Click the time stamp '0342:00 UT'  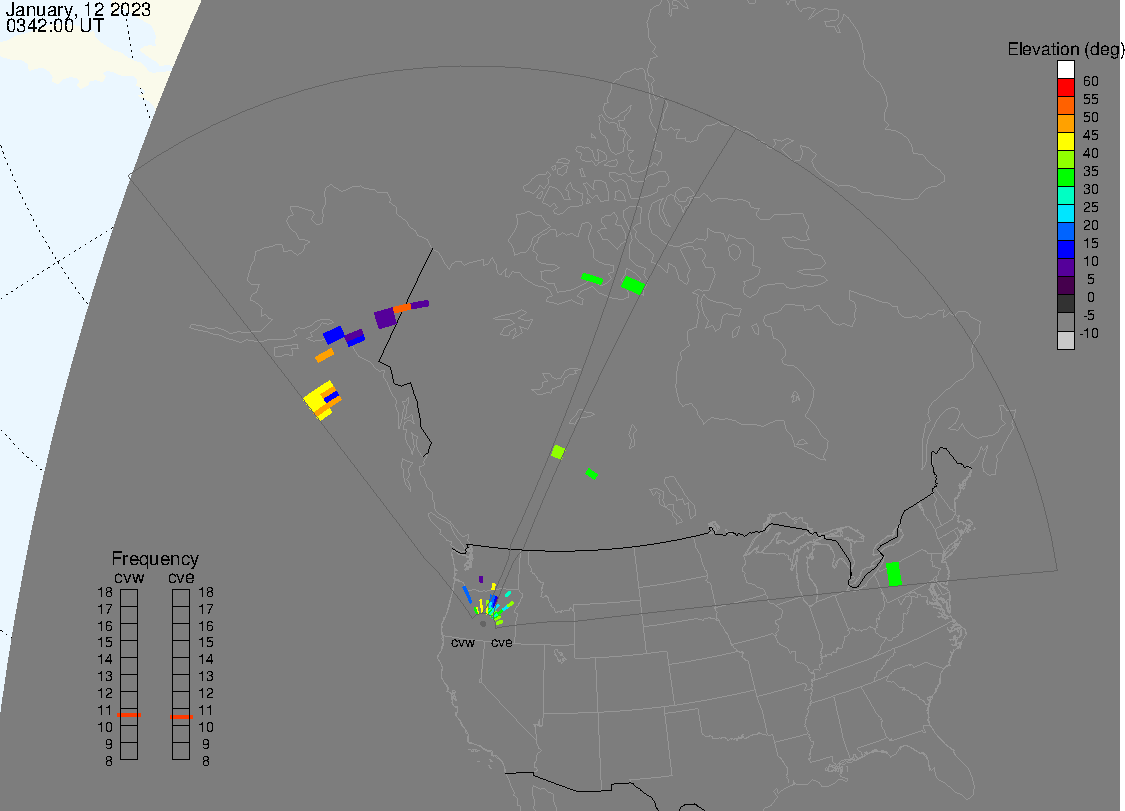point(55,26)
